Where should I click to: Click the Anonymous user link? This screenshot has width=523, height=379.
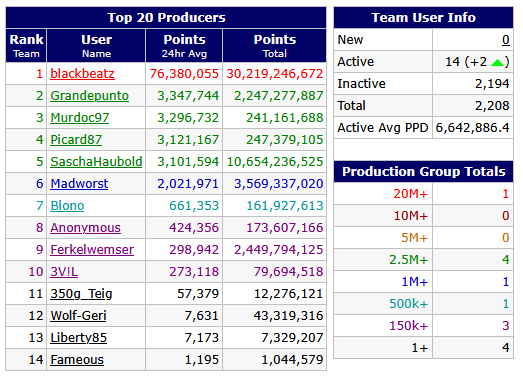[85, 228]
